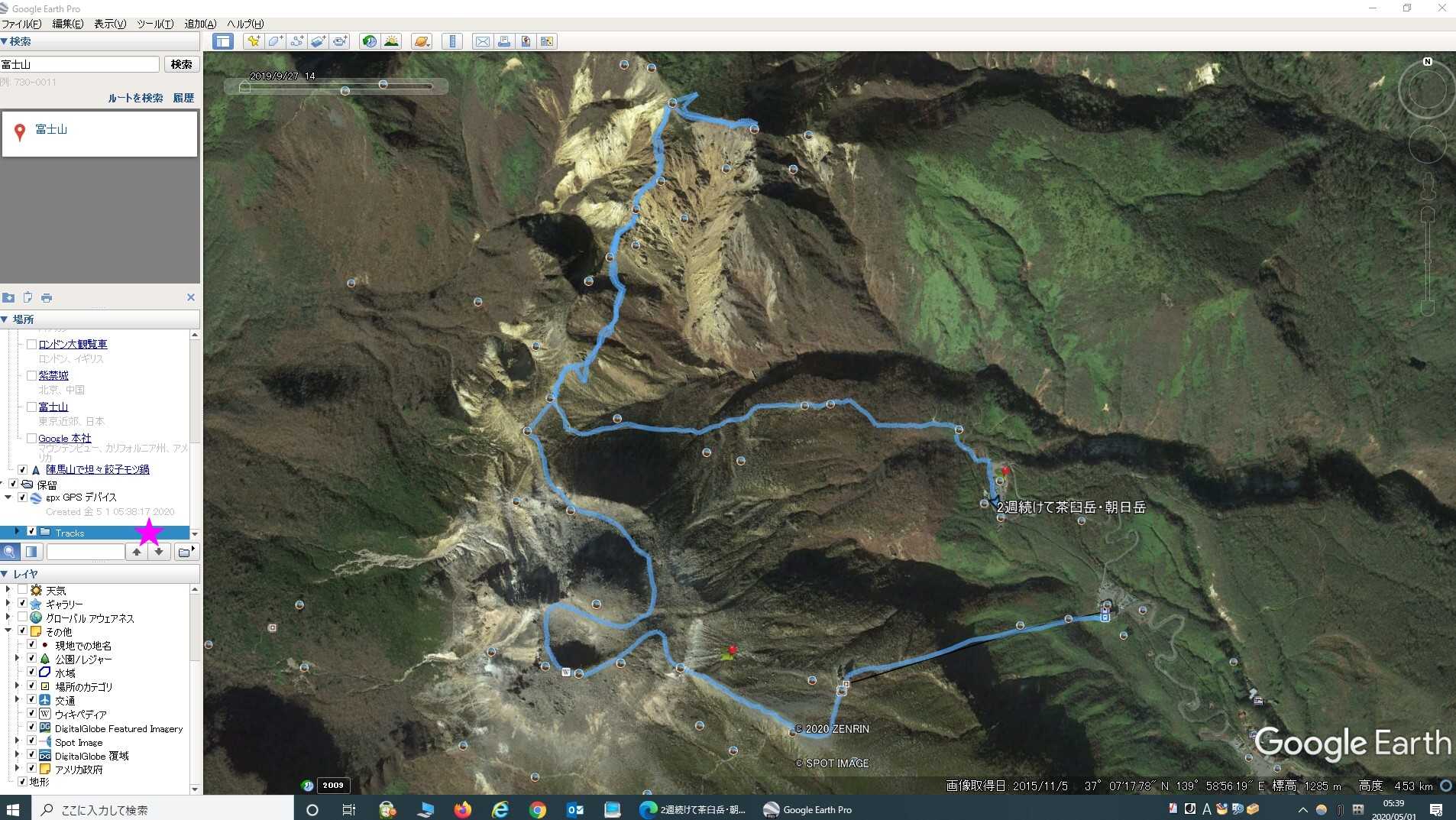Screen dimensions: 1456x820
Task: Open the 表示(V) menu
Action: coord(109,24)
